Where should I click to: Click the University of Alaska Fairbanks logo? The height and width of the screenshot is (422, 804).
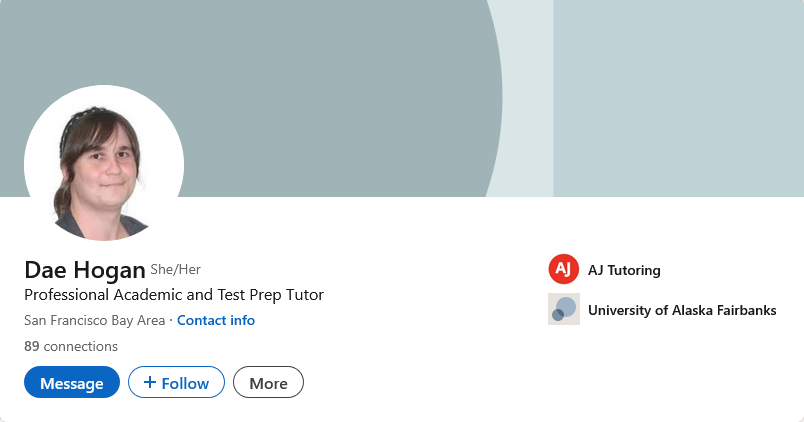point(564,310)
